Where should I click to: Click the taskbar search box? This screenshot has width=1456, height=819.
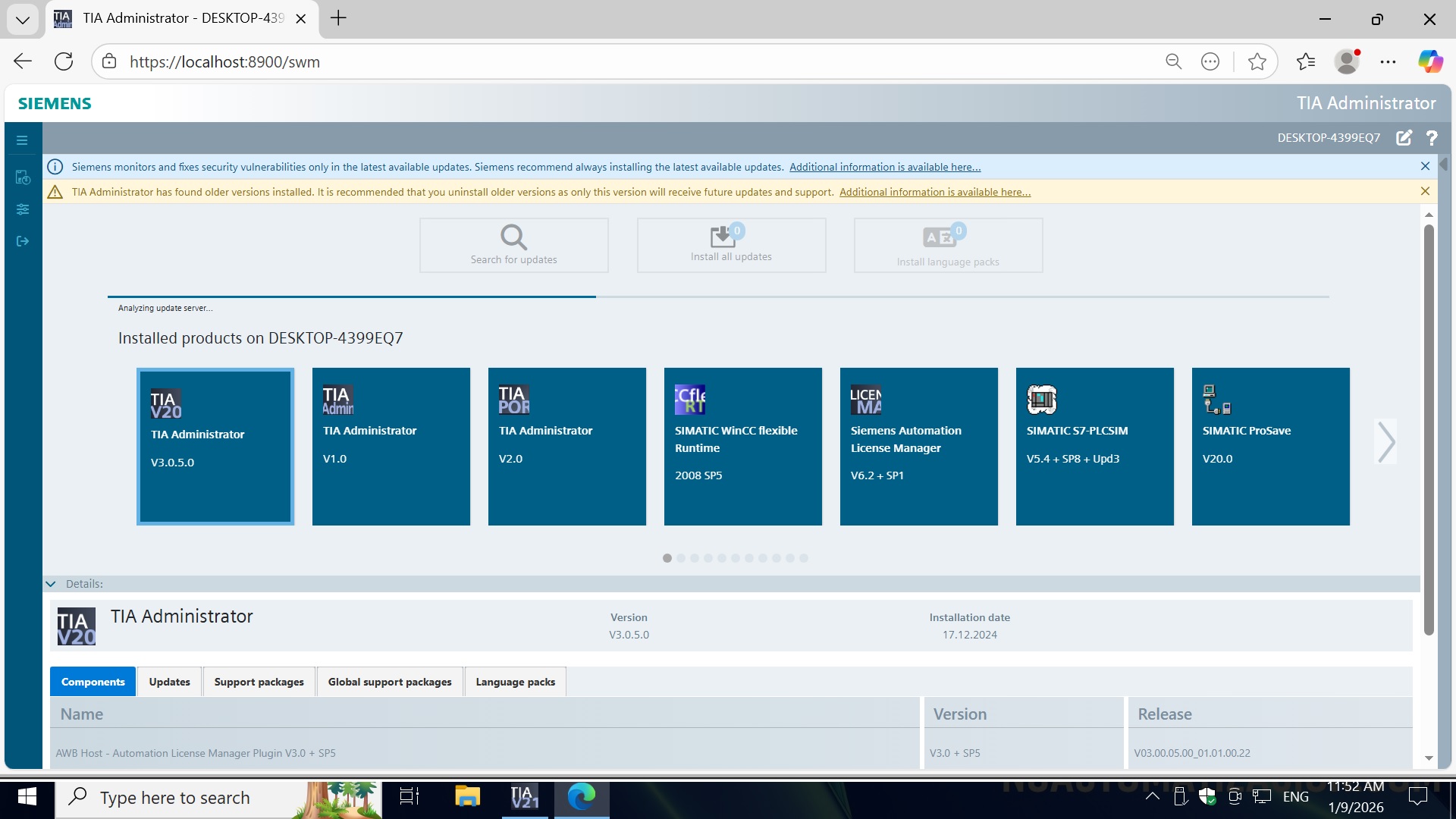218,798
